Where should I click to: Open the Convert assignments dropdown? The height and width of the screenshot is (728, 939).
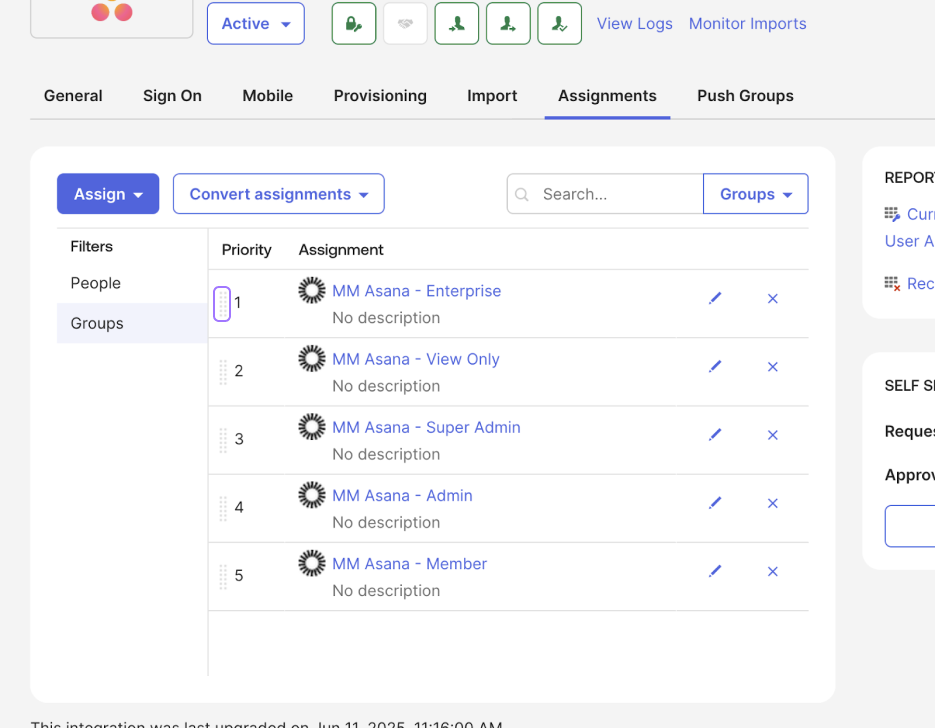[x=279, y=194]
